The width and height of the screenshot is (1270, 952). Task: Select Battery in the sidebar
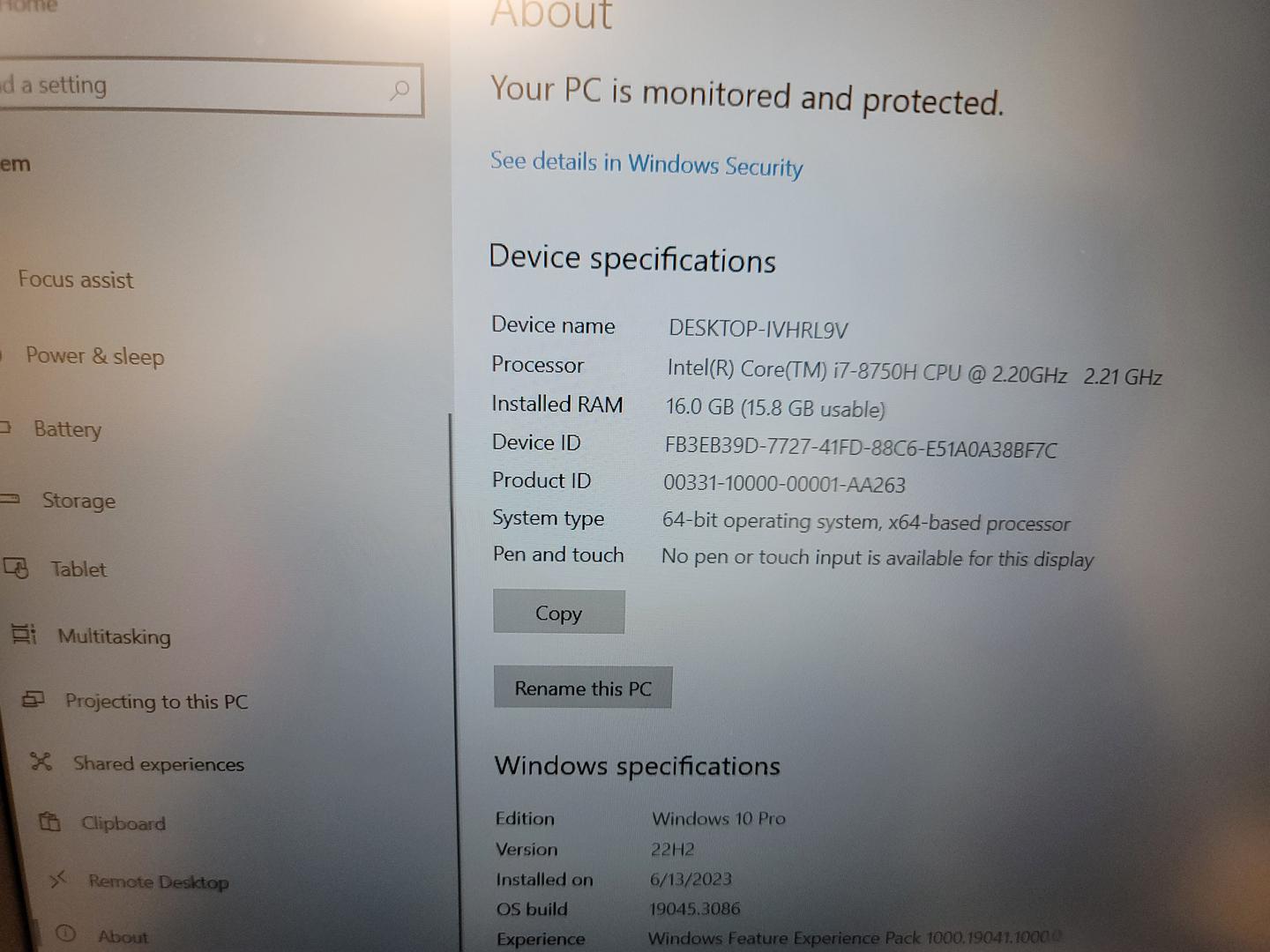(x=68, y=429)
